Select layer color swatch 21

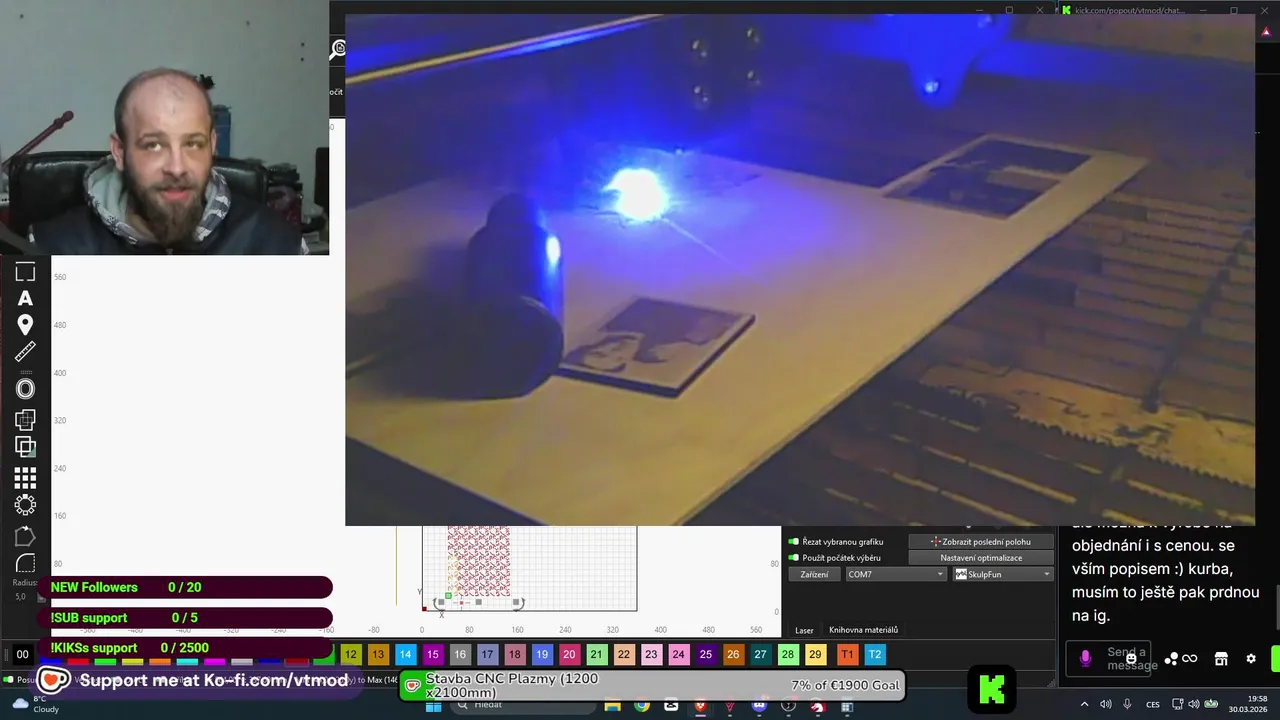click(596, 655)
